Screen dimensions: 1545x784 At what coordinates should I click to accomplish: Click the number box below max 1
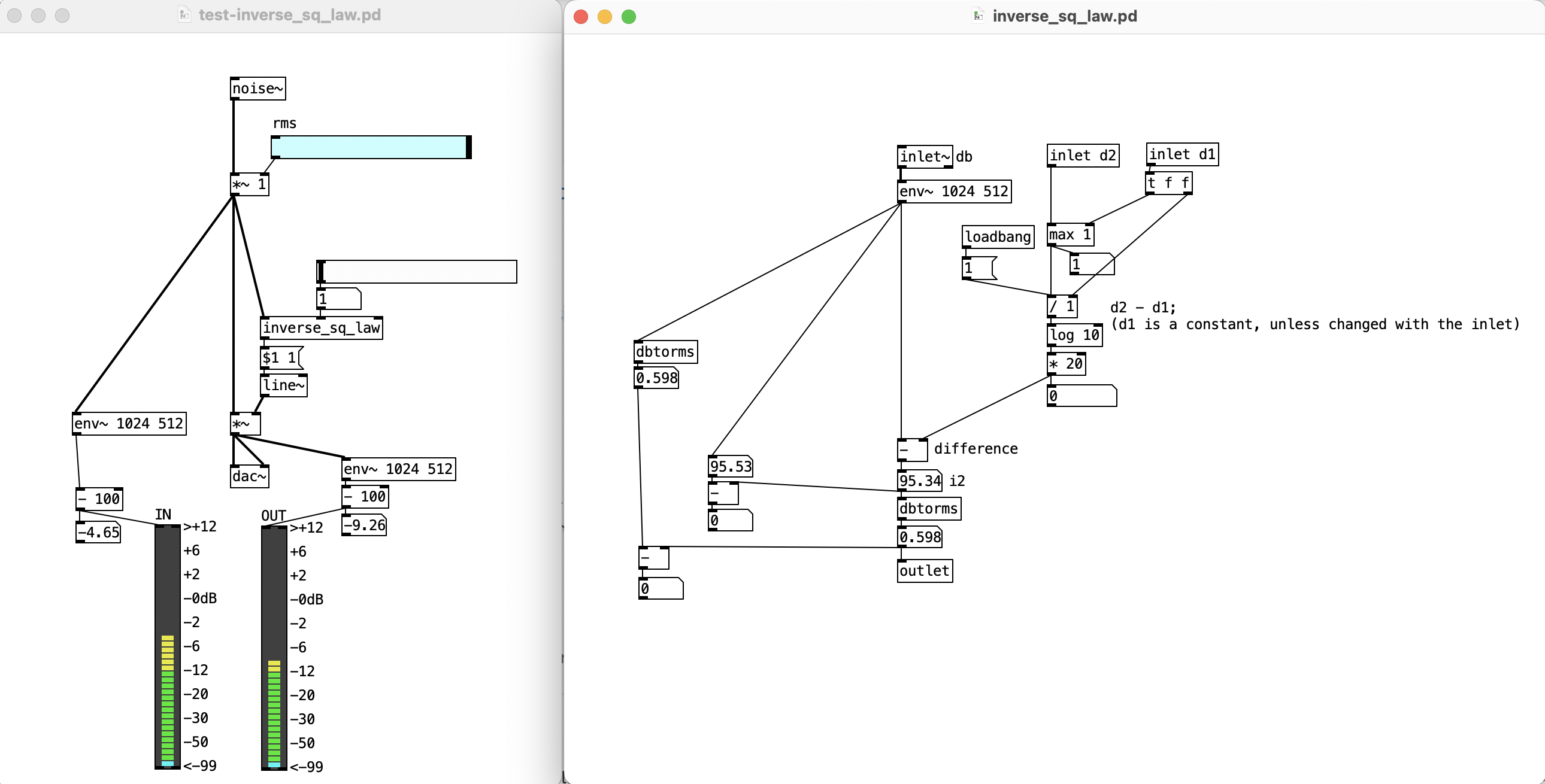pos(1092,264)
